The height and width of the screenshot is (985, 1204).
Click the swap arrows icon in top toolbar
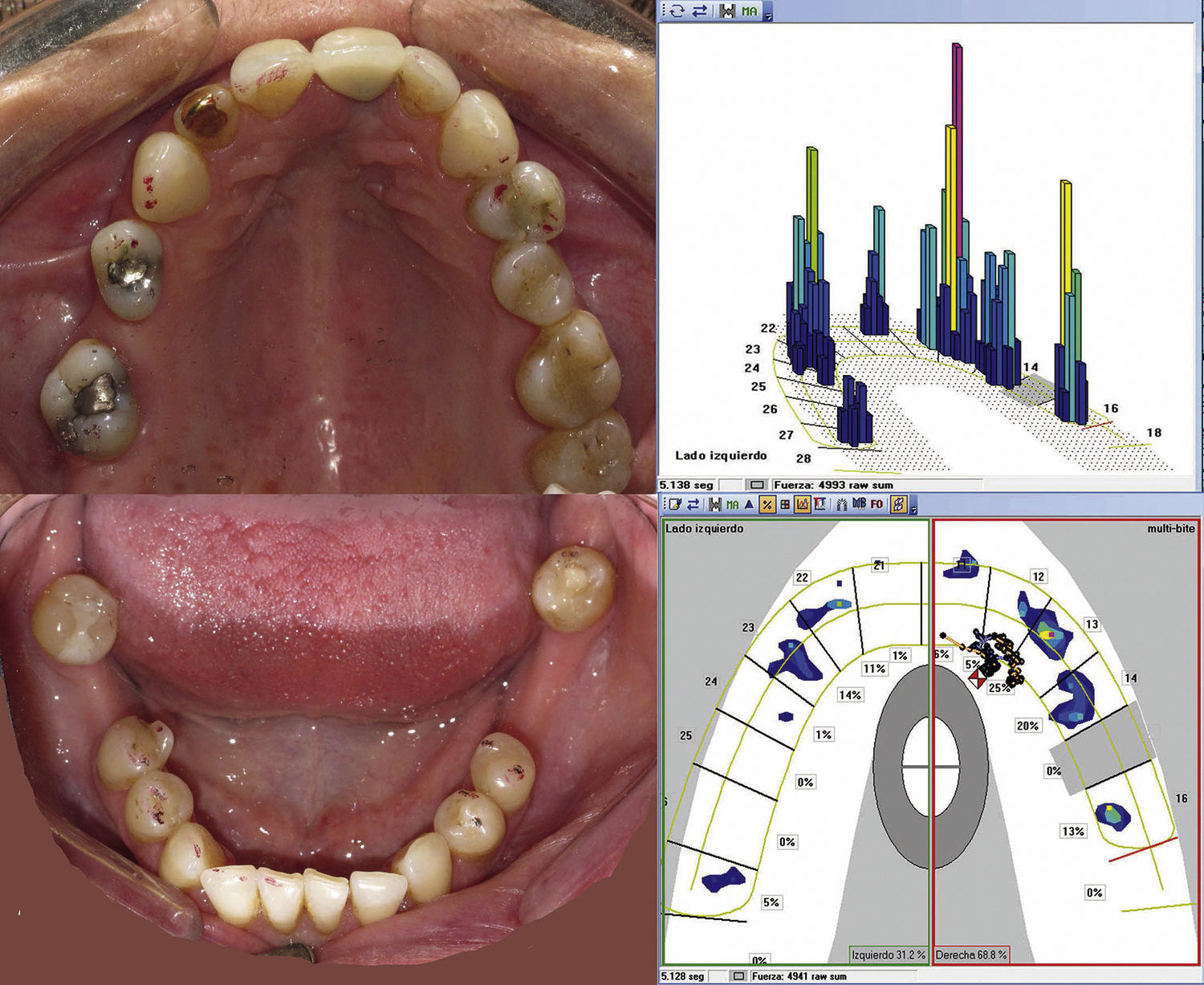point(699,10)
